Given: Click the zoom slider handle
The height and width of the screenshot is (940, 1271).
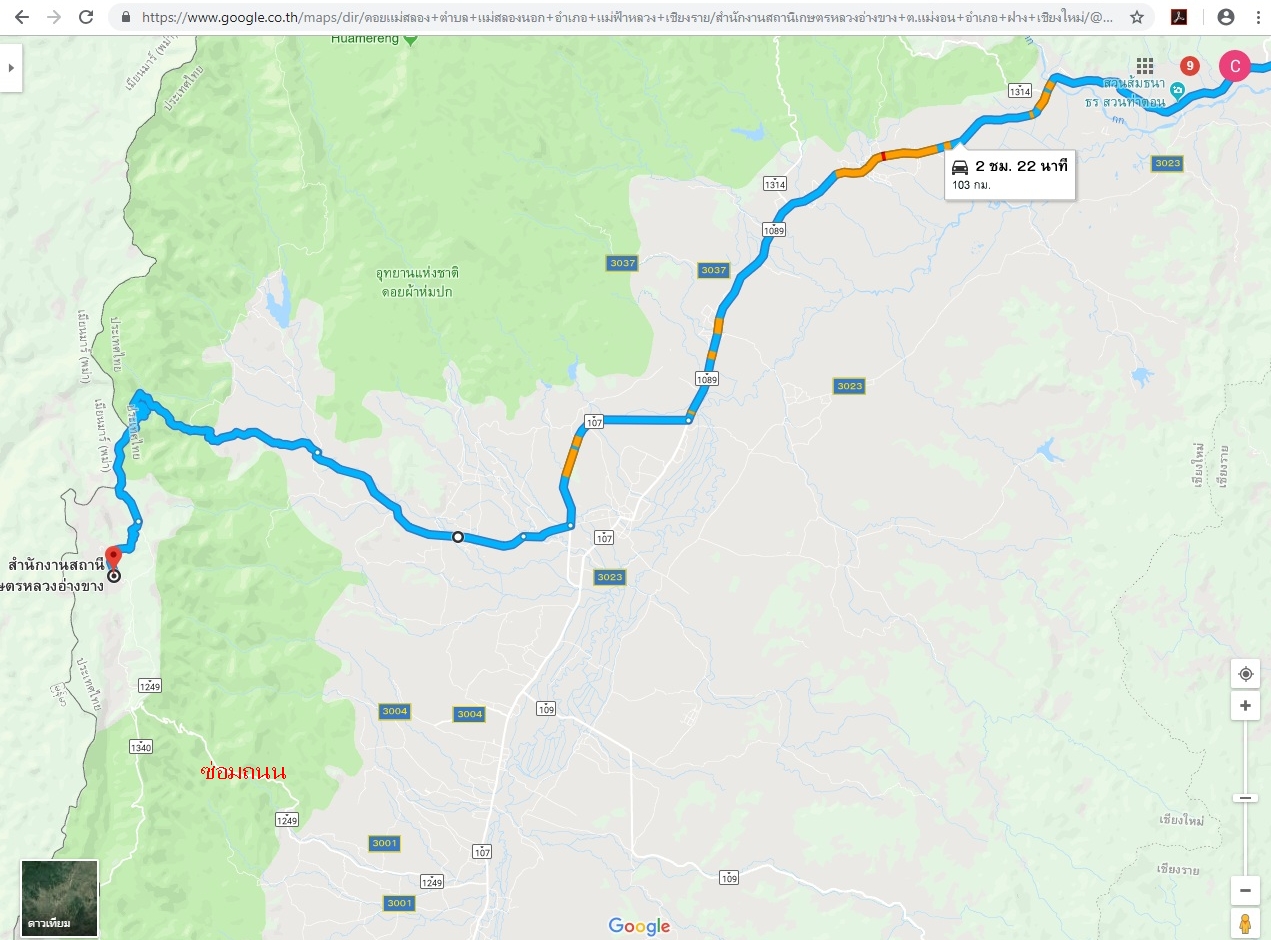Looking at the screenshot, I should click(x=1245, y=797).
